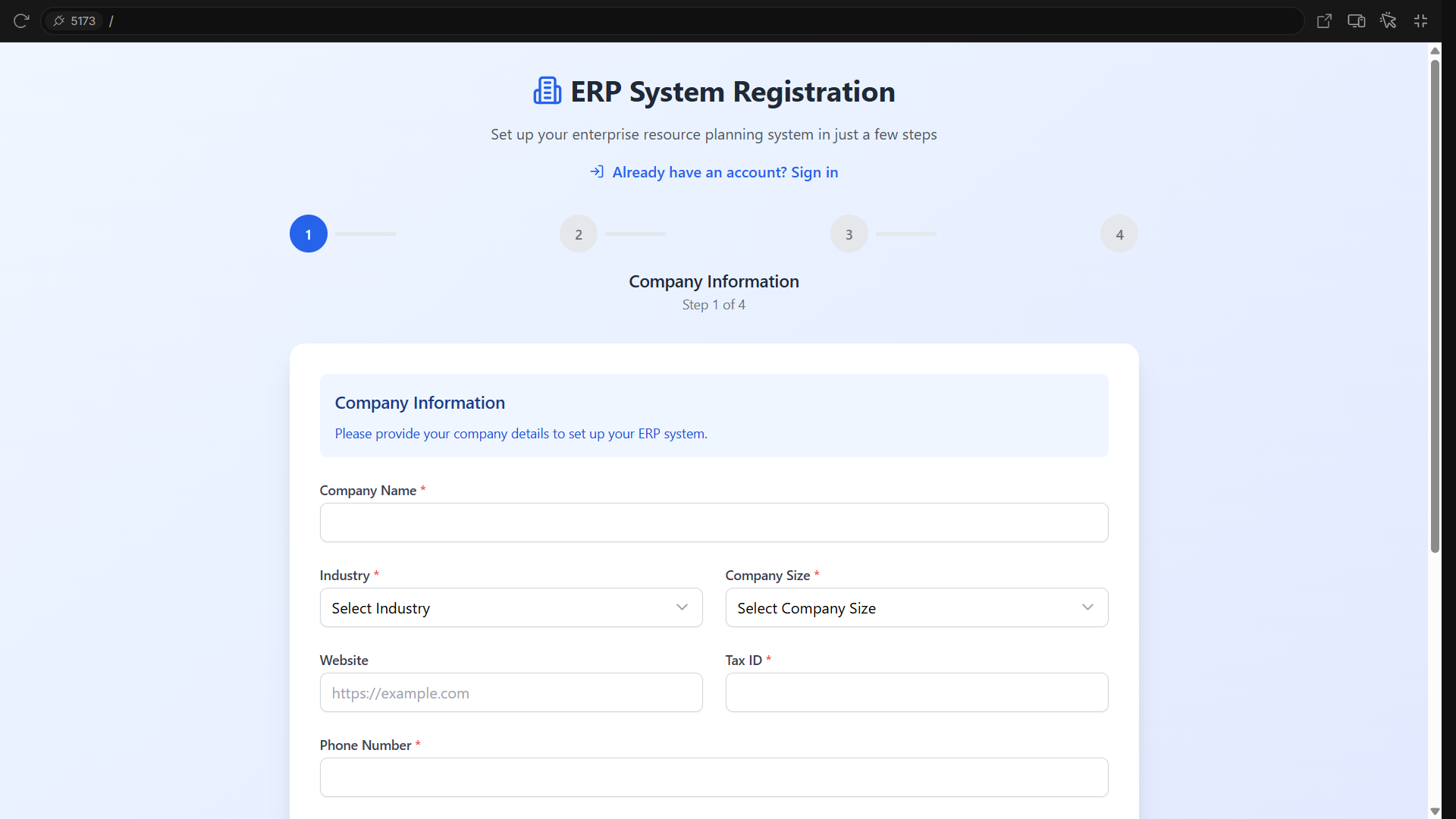The width and height of the screenshot is (1456, 819).
Task: Focus the Company Name input field
Action: (714, 522)
